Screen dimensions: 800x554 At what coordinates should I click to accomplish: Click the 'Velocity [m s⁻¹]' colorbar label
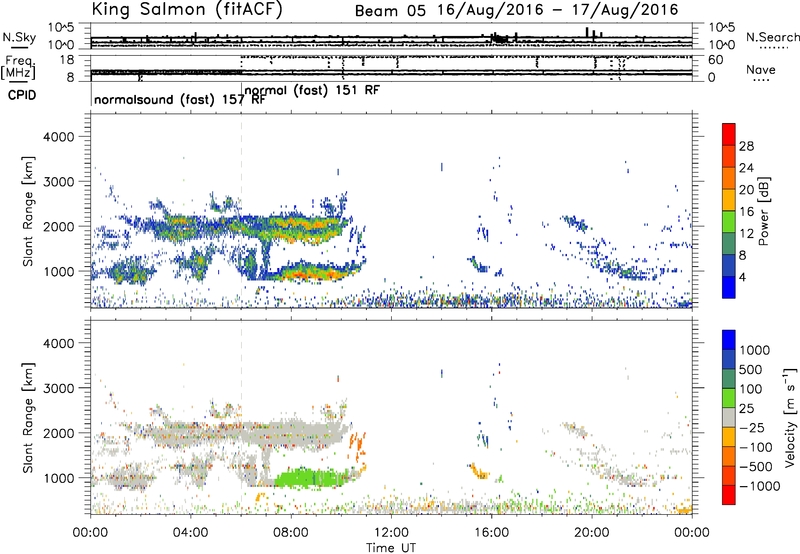click(790, 417)
